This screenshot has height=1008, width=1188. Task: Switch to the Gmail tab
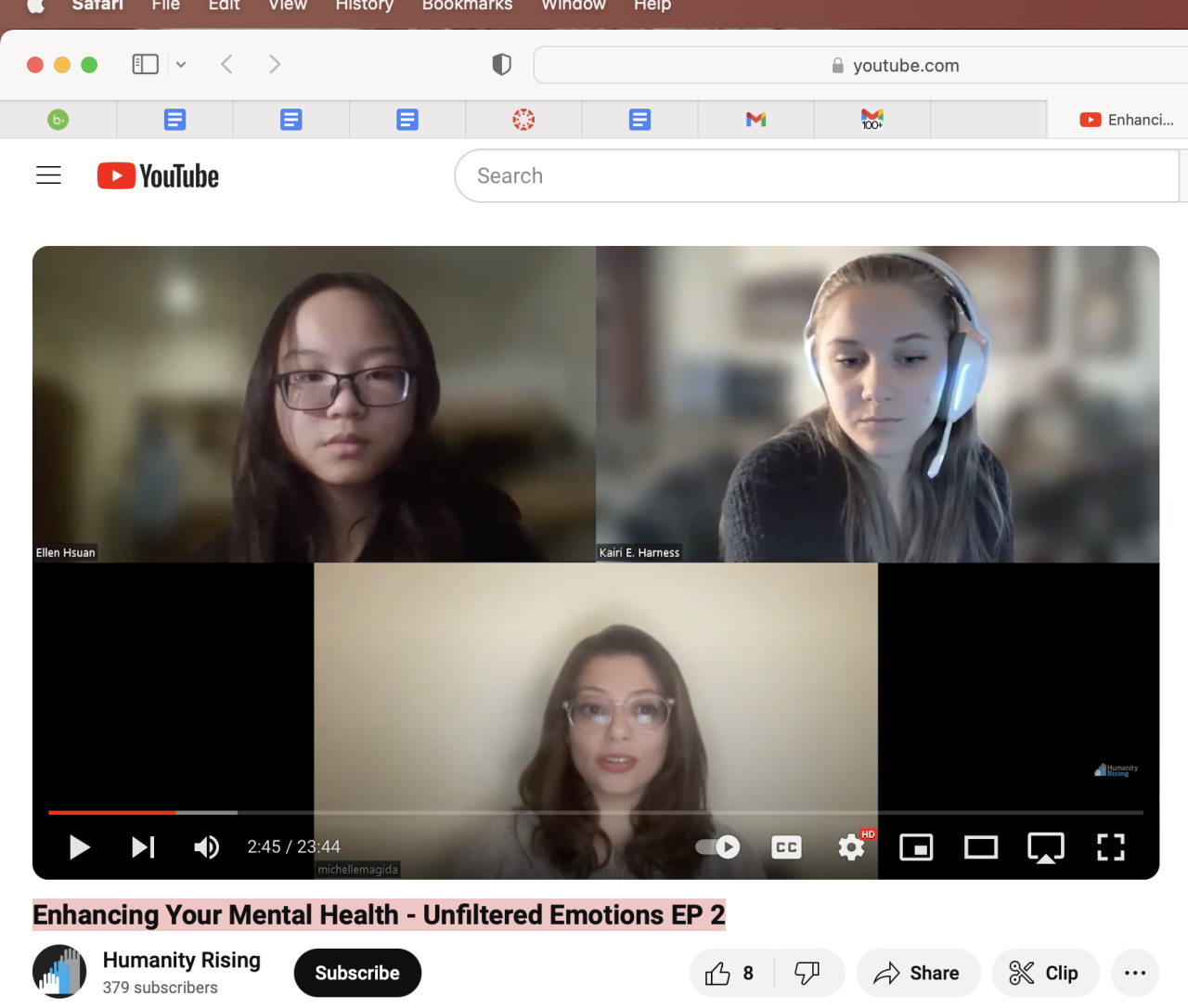[755, 119]
